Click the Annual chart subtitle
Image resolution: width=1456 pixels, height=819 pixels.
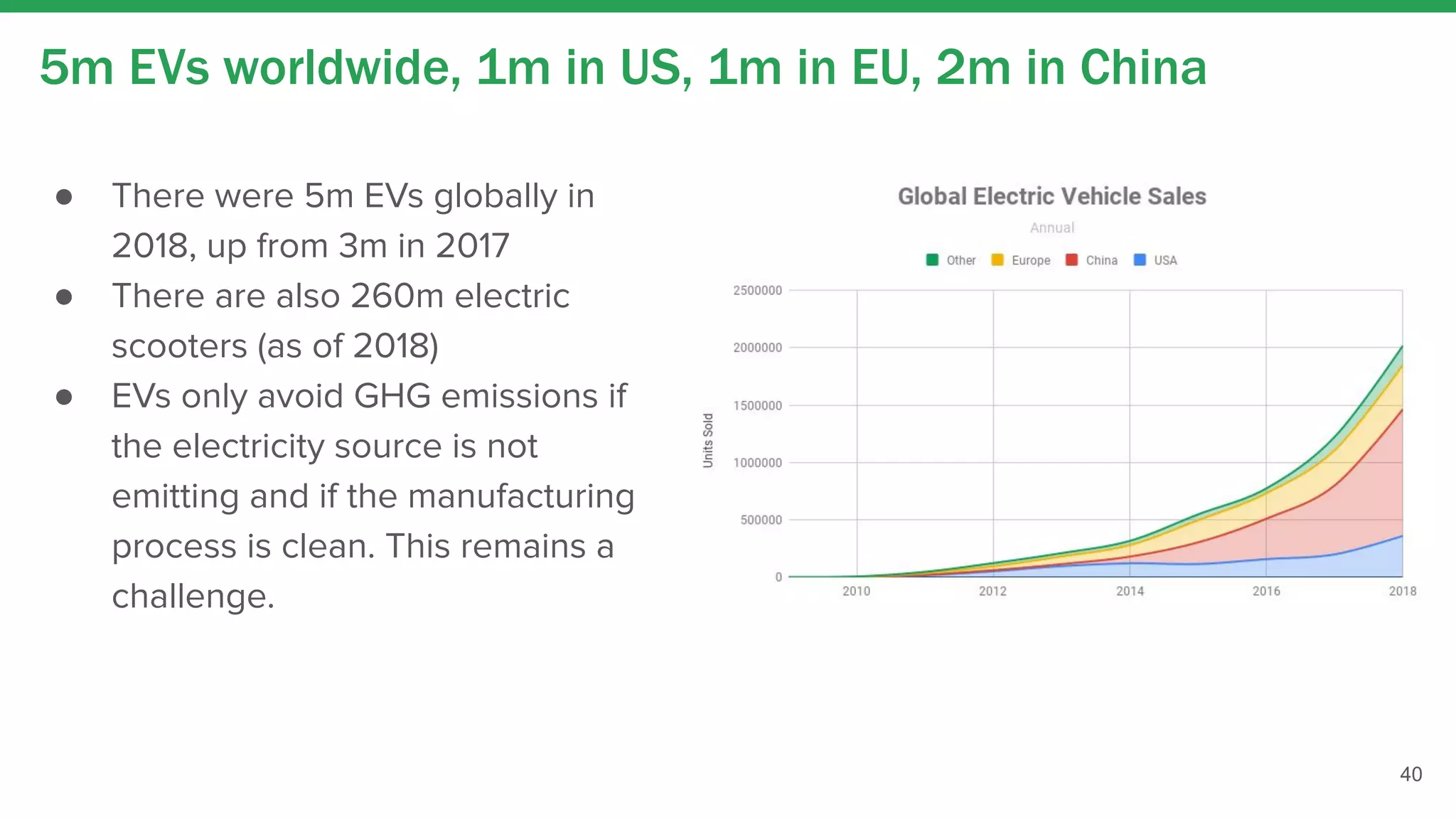pos(1051,227)
